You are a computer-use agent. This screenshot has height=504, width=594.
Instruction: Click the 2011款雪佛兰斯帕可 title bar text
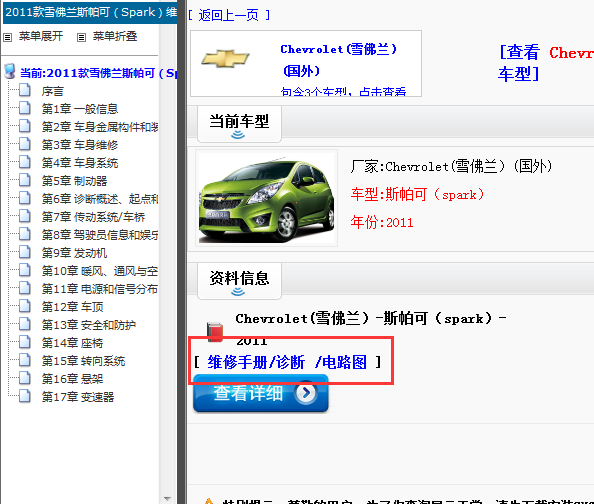91,12
